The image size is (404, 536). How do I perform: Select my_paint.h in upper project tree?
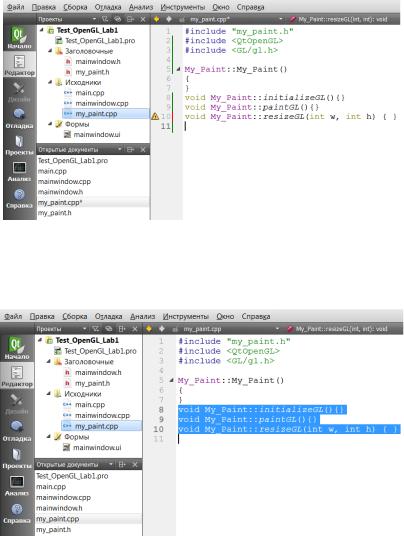coord(92,72)
